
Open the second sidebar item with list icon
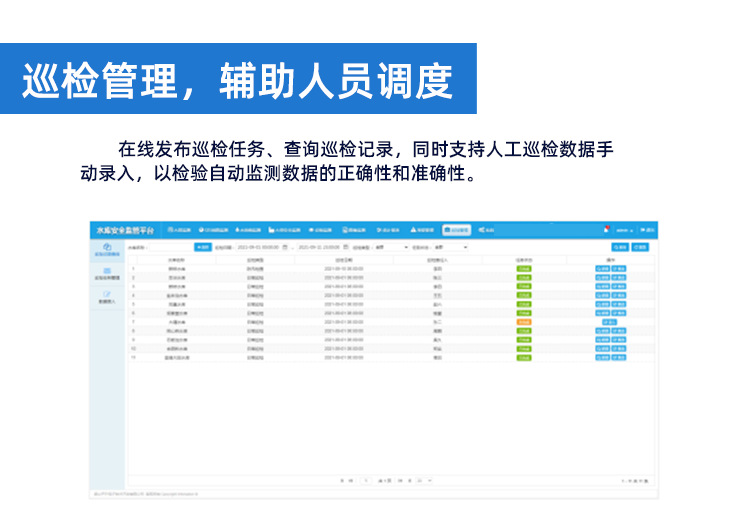coord(107,274)
